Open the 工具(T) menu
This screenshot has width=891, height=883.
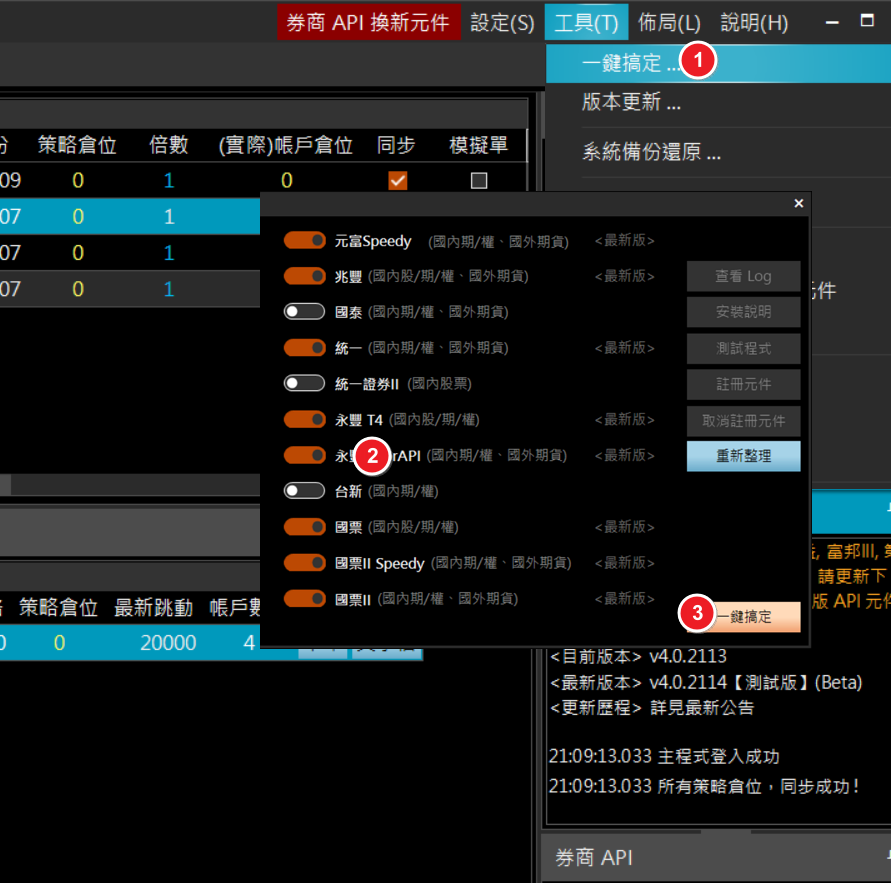(x=586, y=23)
